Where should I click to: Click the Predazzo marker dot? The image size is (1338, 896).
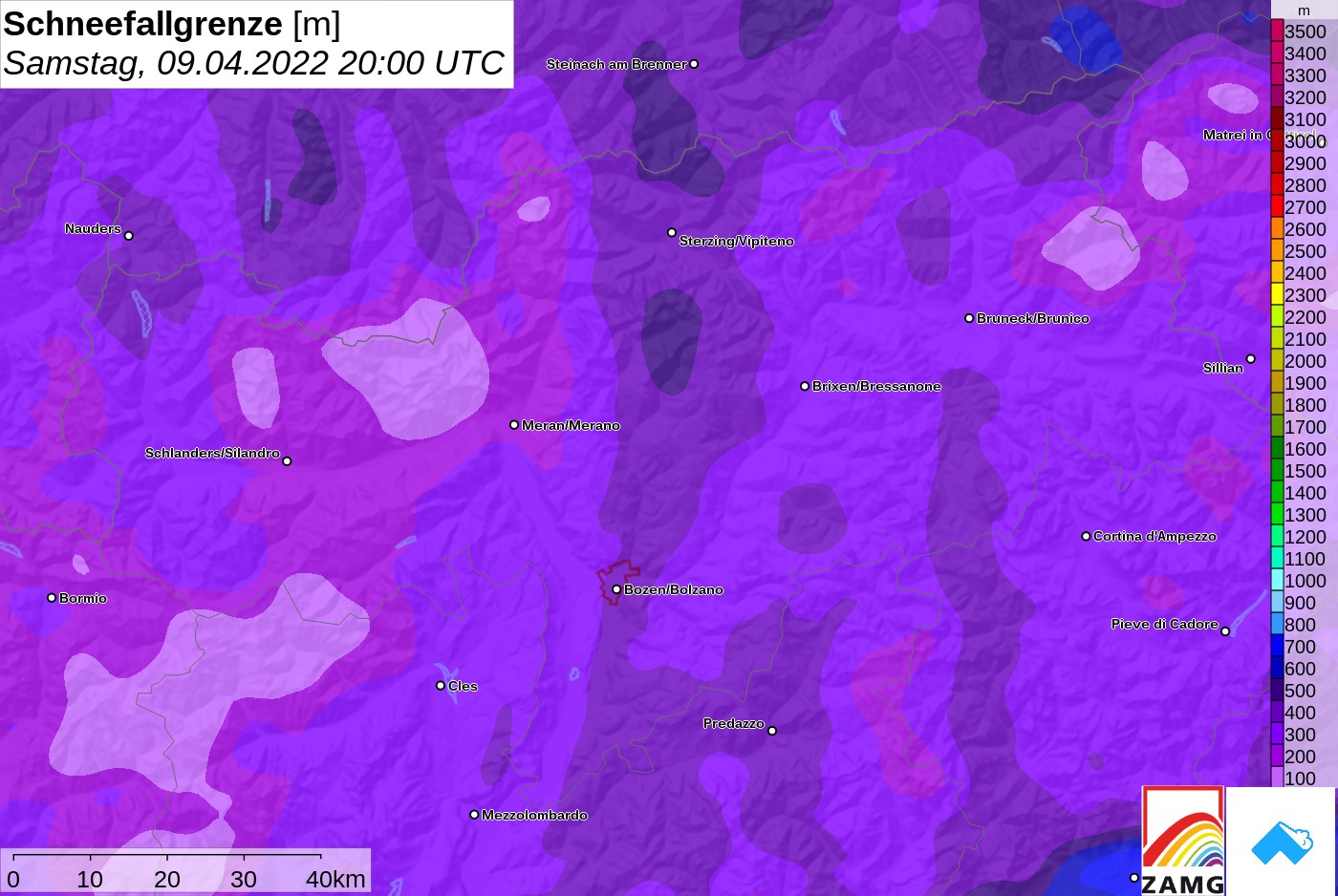point(772,731)
